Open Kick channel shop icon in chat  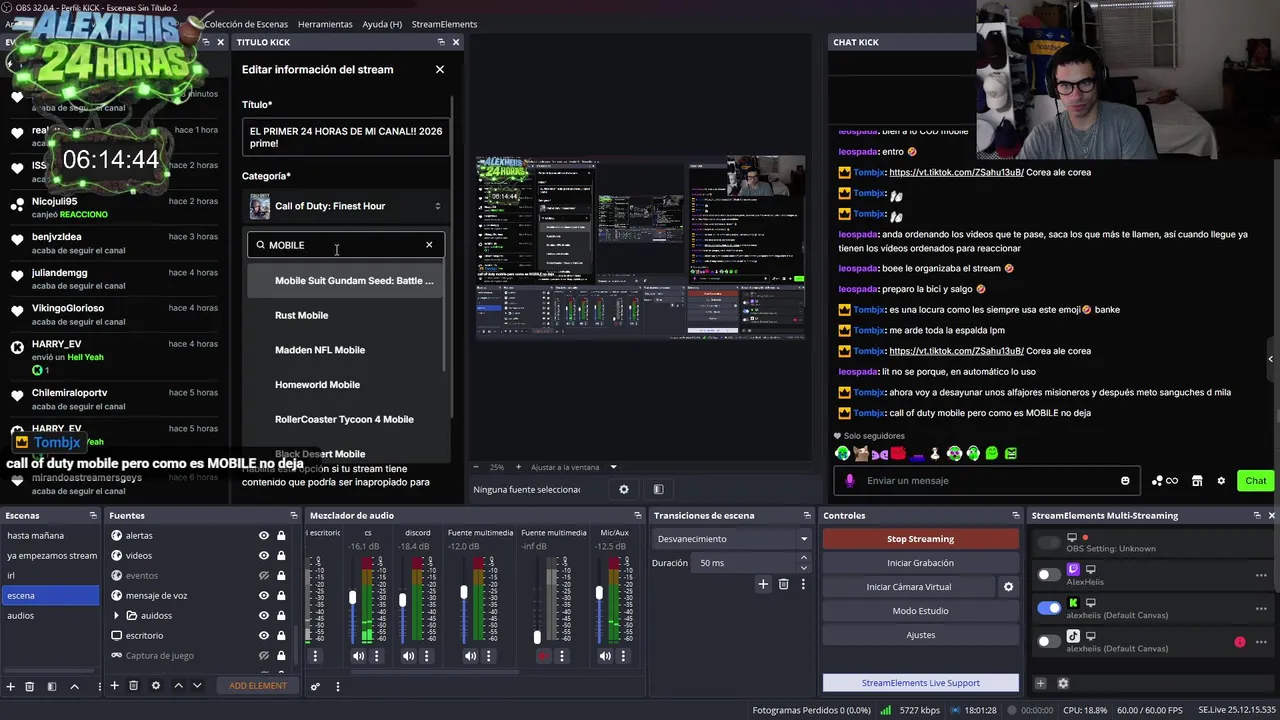(1197, 481)
